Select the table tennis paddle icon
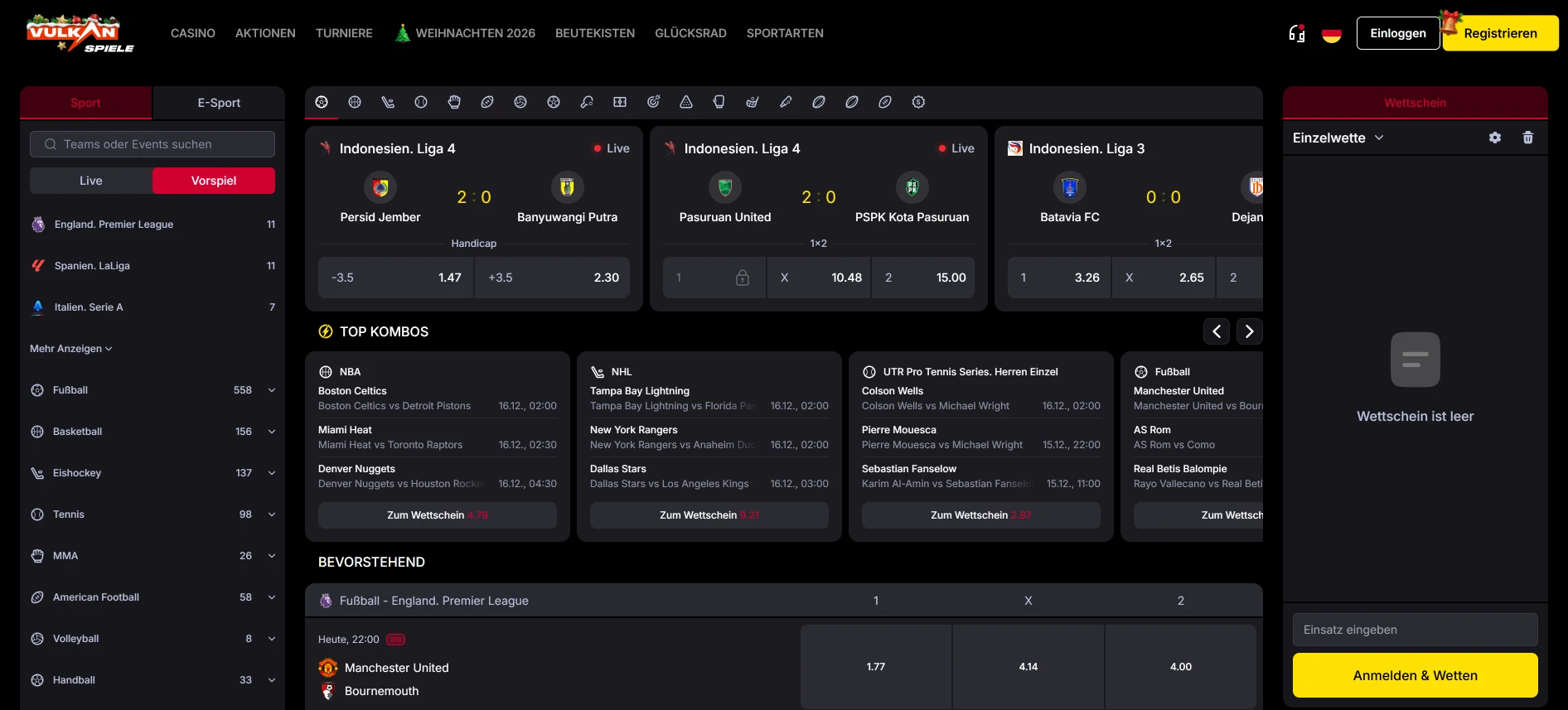Image resolution: width=1568 pixels, height=710 pixels. tap(587, 102)
